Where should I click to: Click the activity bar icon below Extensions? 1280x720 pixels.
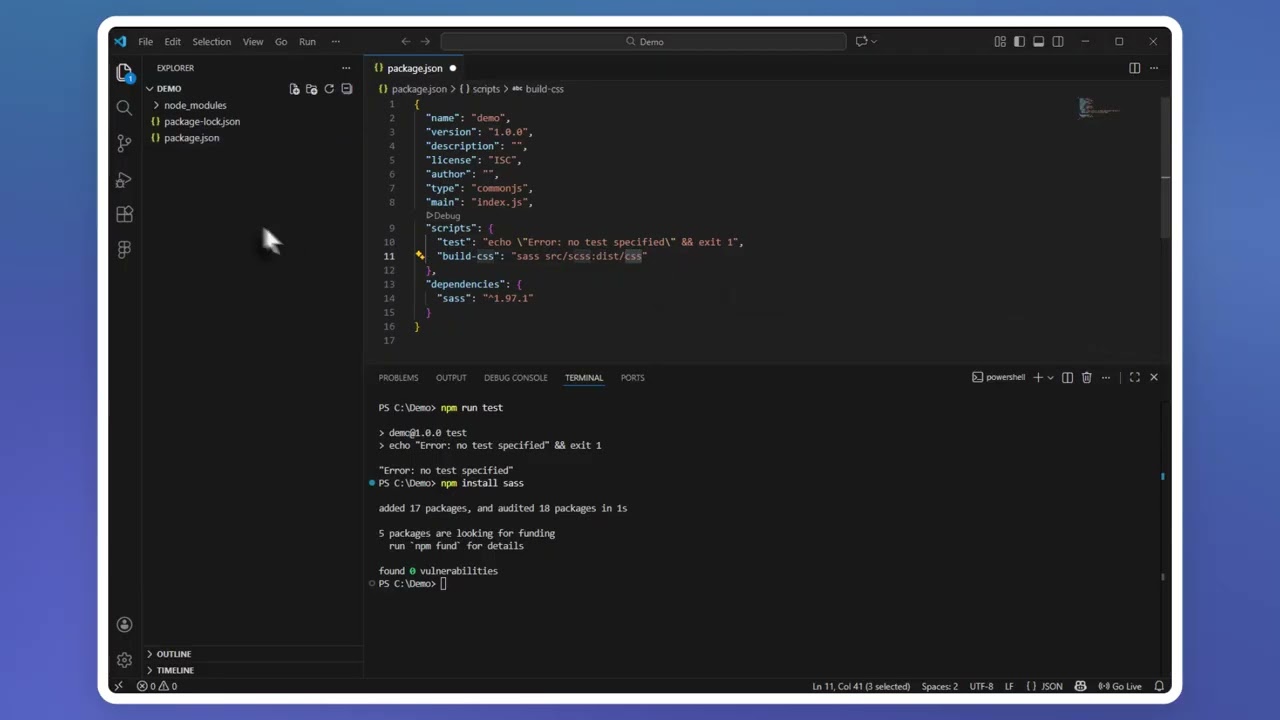point(124,250)
